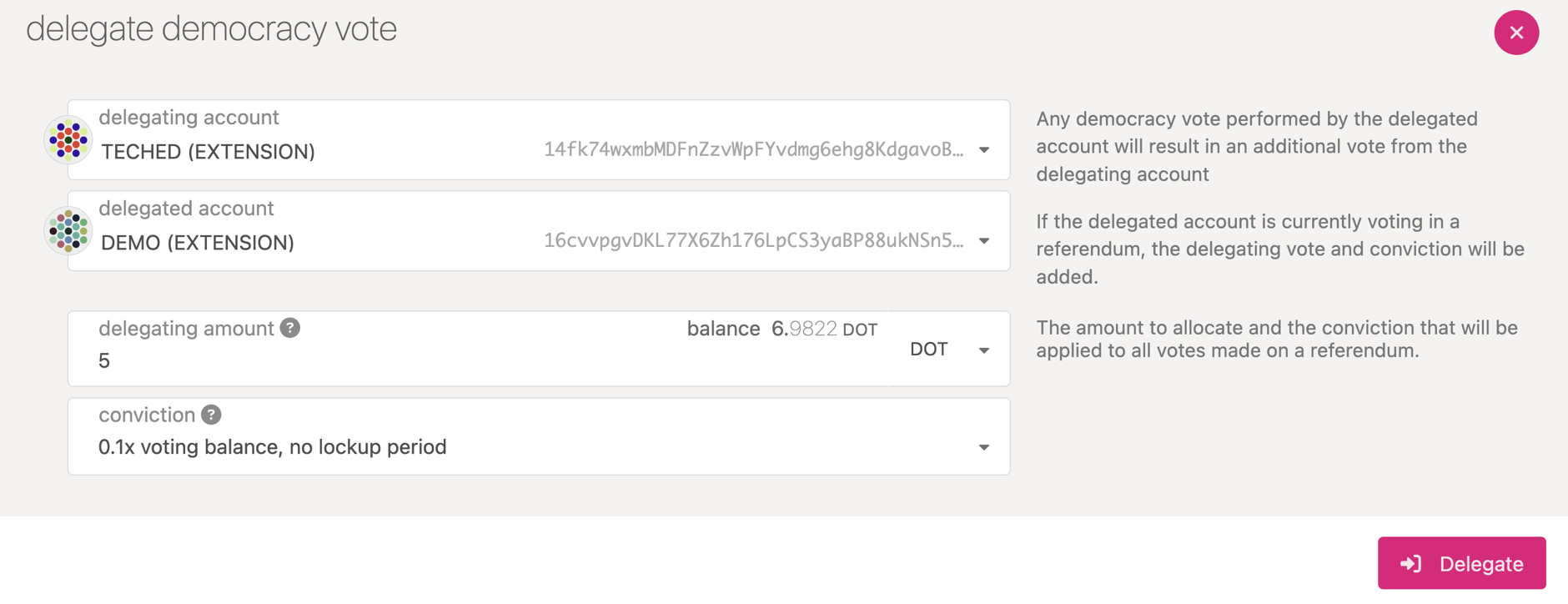The height and width of the screenshot is (604, 1568).
Task: Expand the conviction dropdown arrow
Action: point(984,448)
